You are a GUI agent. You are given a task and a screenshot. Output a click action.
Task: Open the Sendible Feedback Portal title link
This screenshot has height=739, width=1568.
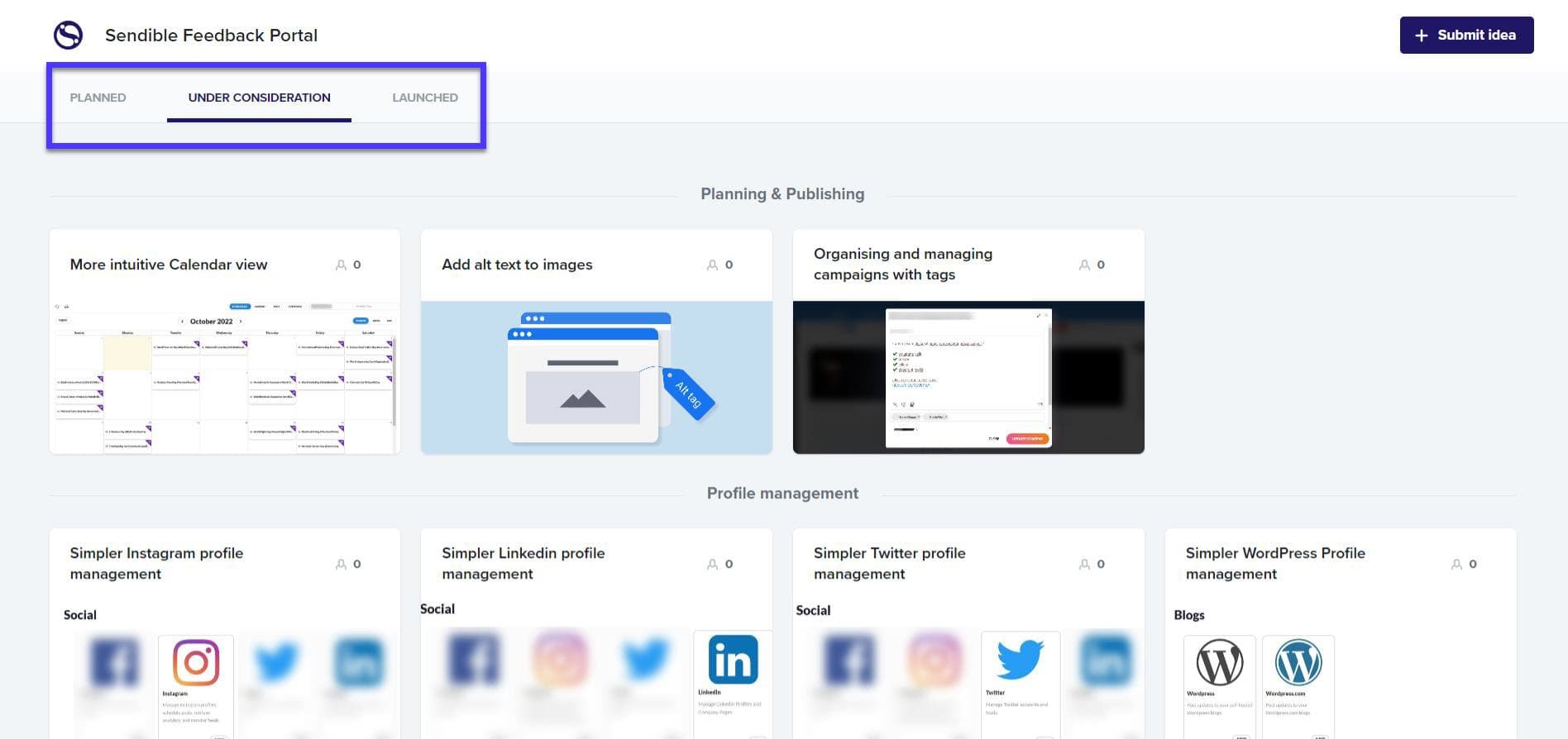[211, 36]
